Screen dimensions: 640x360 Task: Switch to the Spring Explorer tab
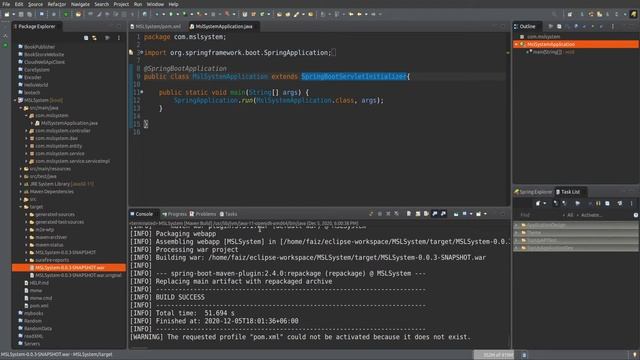pos(533,192)
